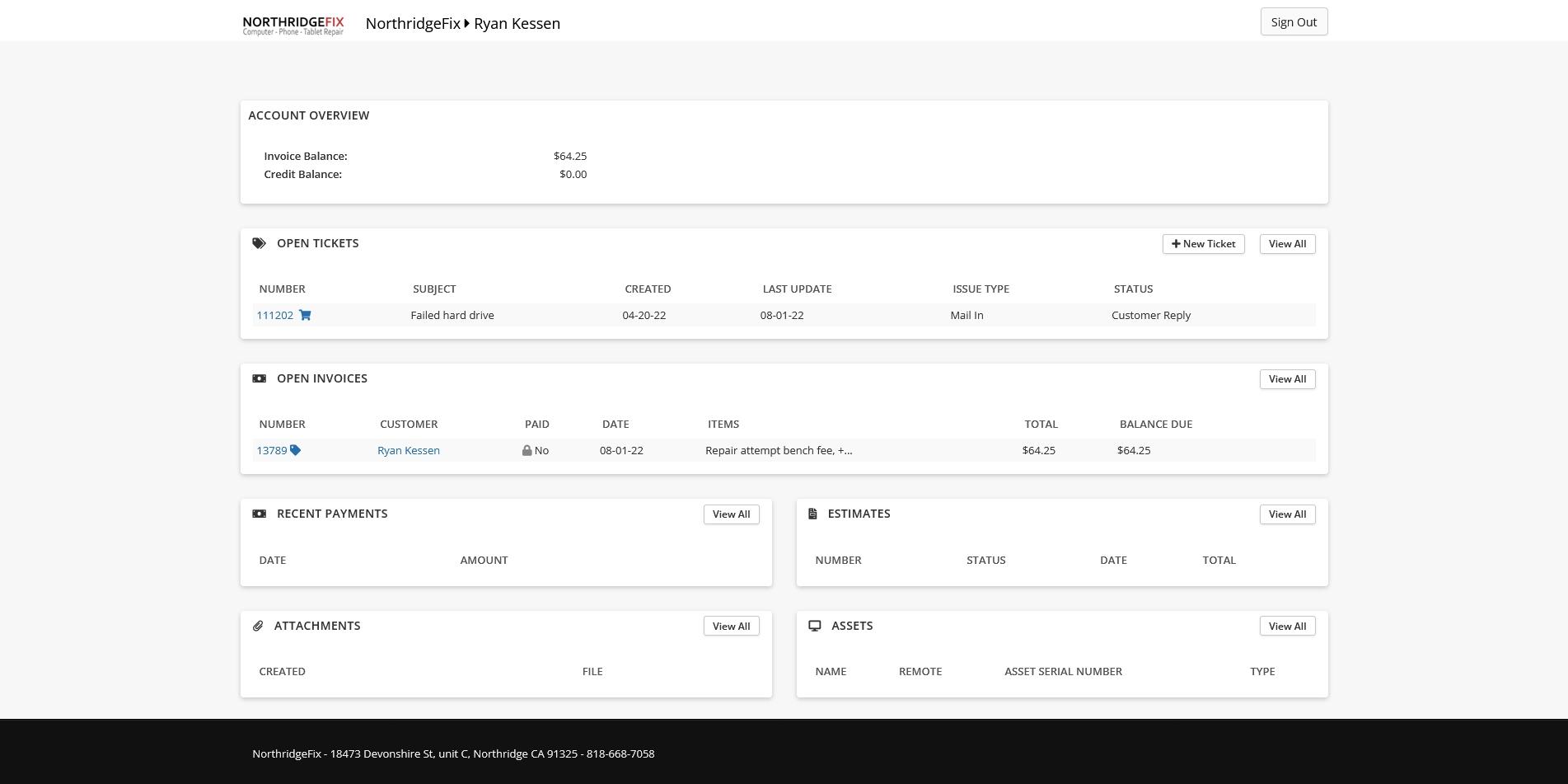Sign out of the customer portal
Image resolution: width=1568 pixels, height=784 pixels.
1293,22
